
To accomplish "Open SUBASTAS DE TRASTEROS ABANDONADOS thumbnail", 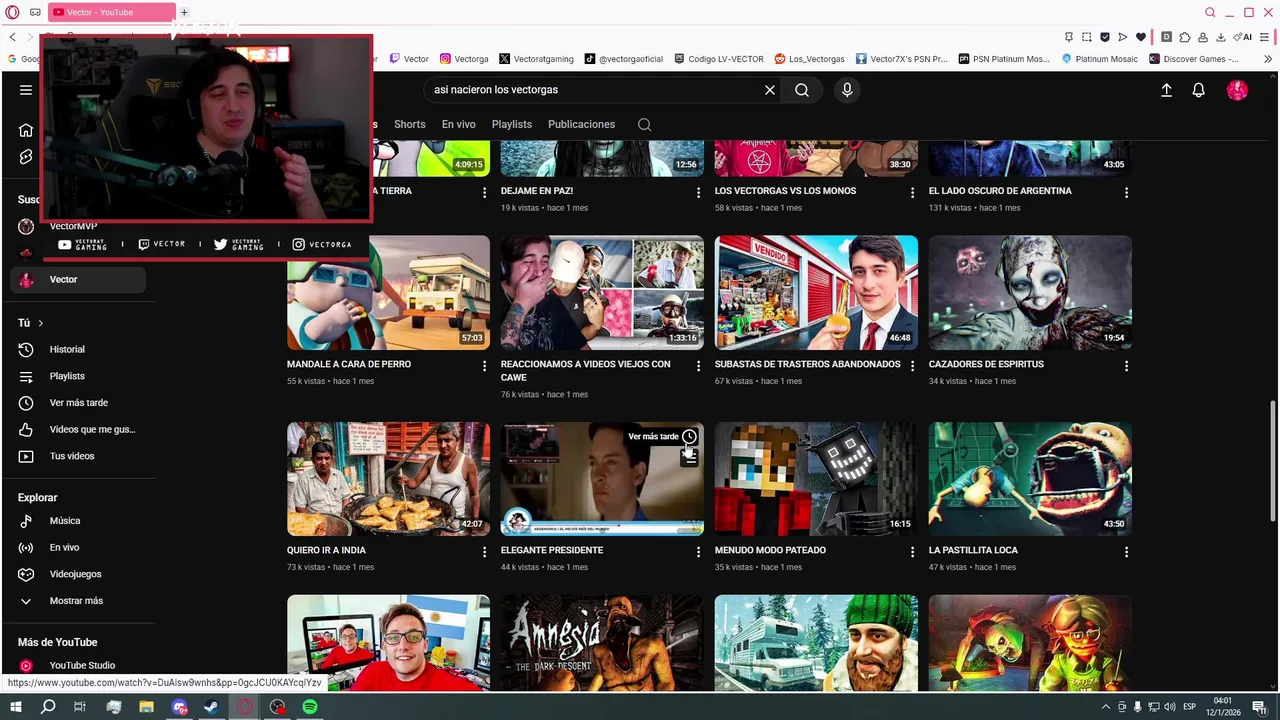I will tap(816, 293).
